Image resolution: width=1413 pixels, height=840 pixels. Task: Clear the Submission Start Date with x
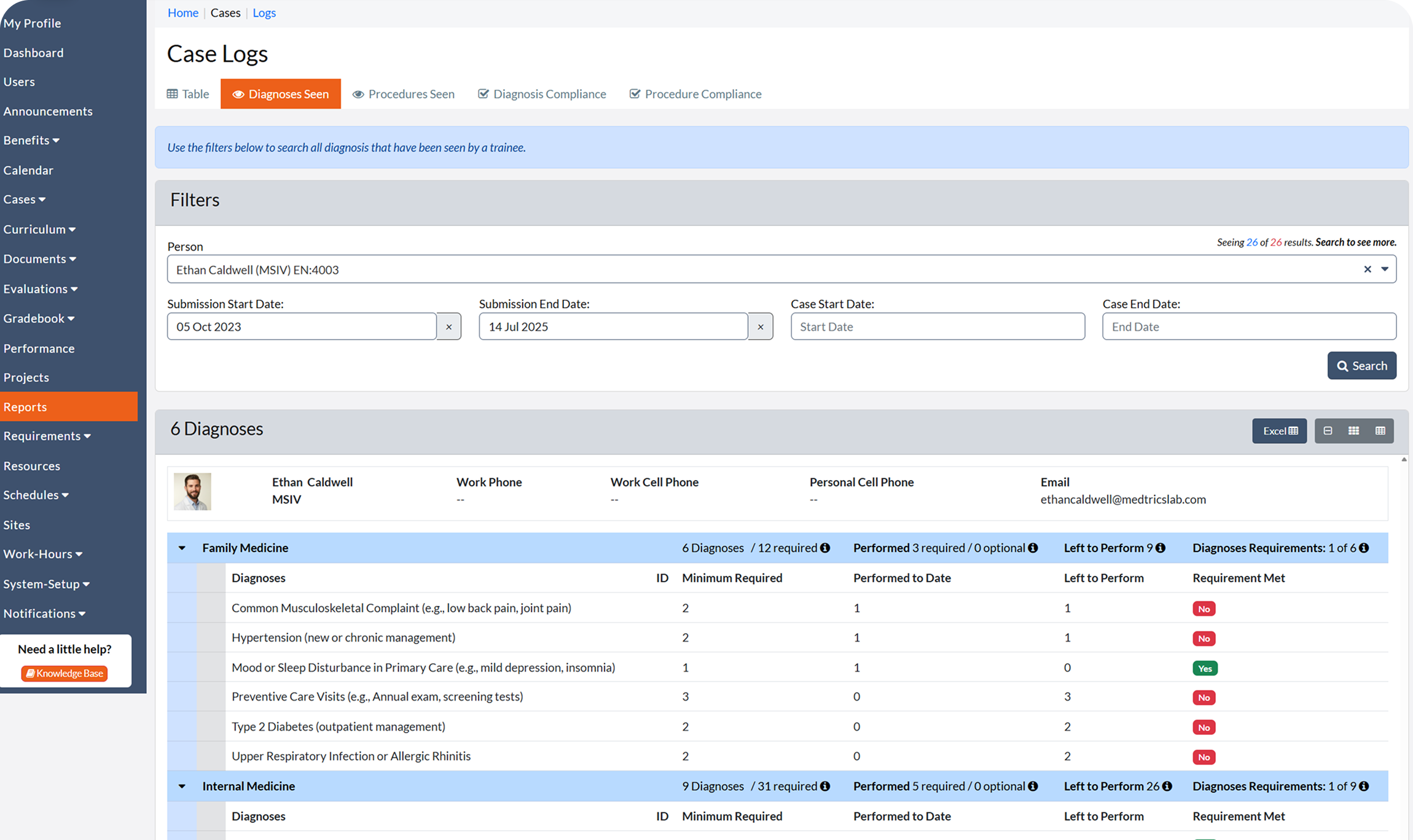click(448, 327)
